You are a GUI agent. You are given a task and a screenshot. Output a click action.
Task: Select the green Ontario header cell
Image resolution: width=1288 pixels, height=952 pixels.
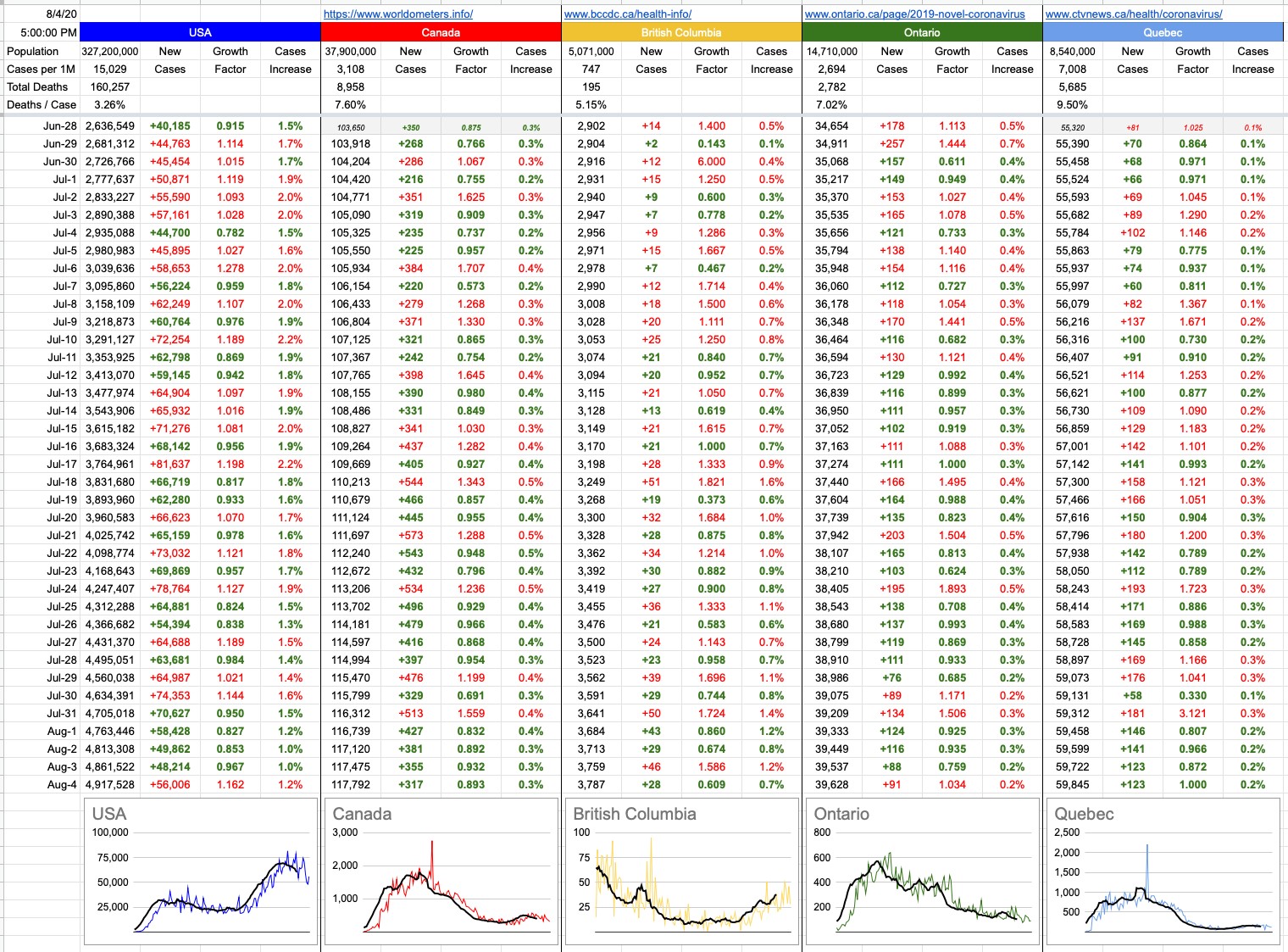(922, 32)
